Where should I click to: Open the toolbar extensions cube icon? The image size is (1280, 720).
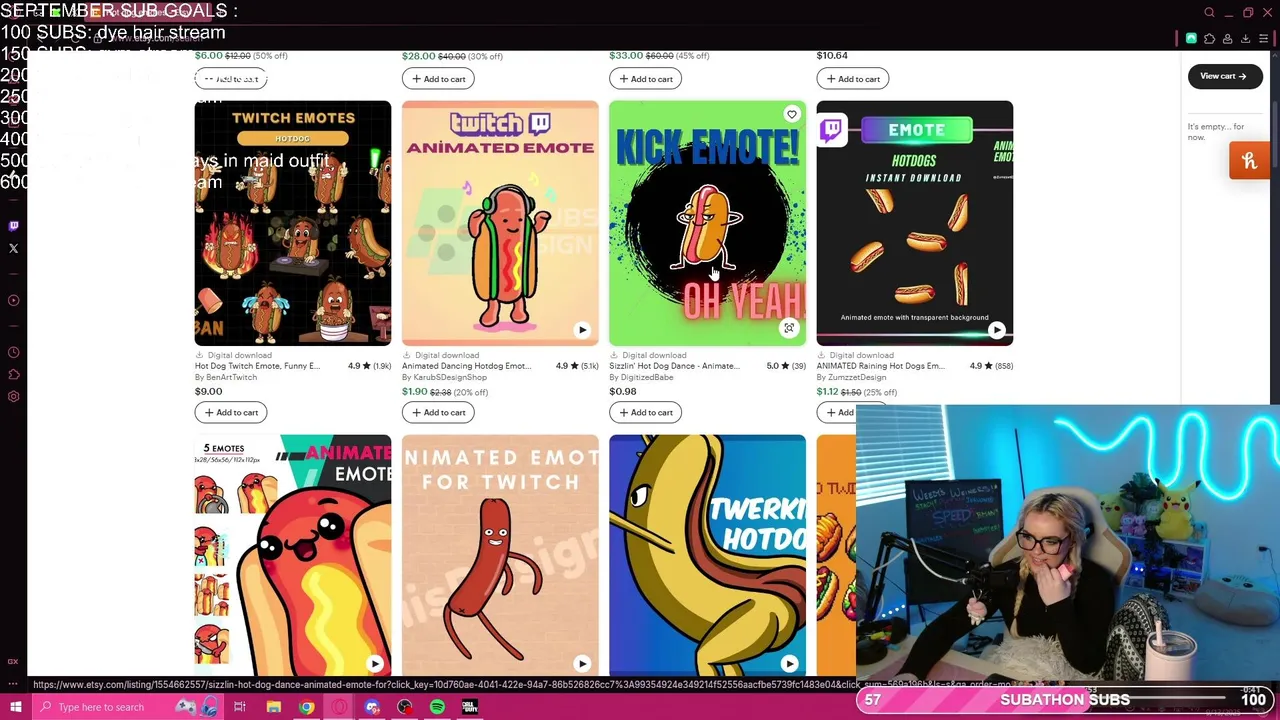coord(1209,39)
